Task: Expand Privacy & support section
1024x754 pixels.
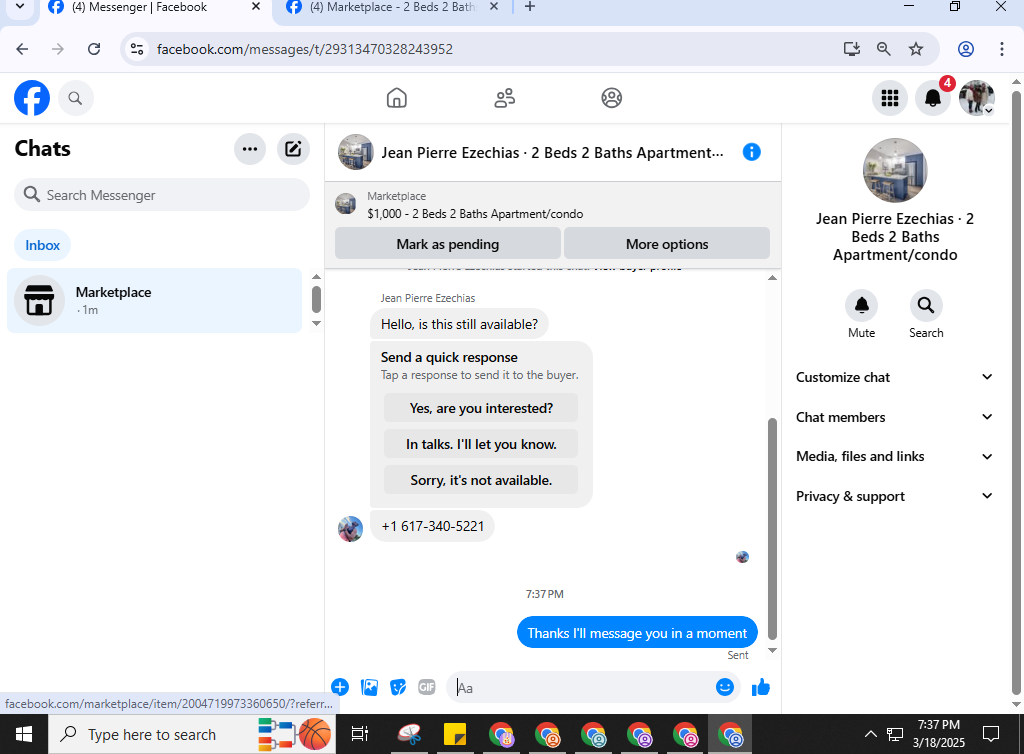Action: [894, 496]
